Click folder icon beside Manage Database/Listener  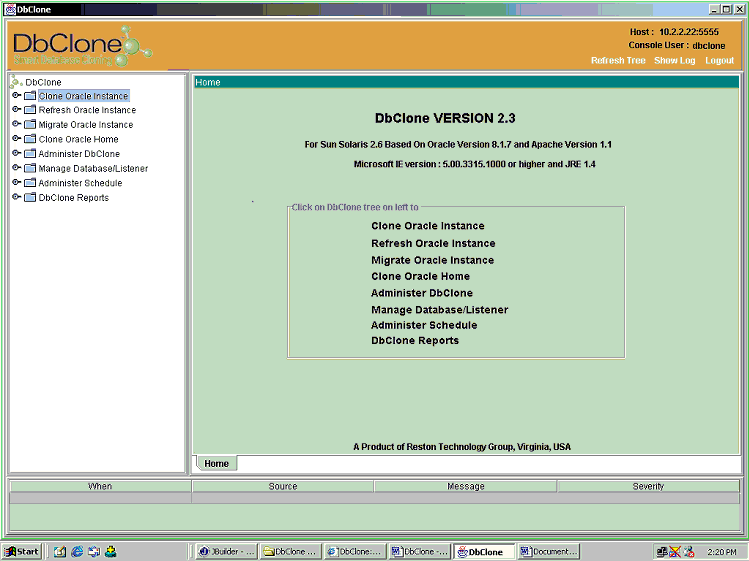(30, 168)
